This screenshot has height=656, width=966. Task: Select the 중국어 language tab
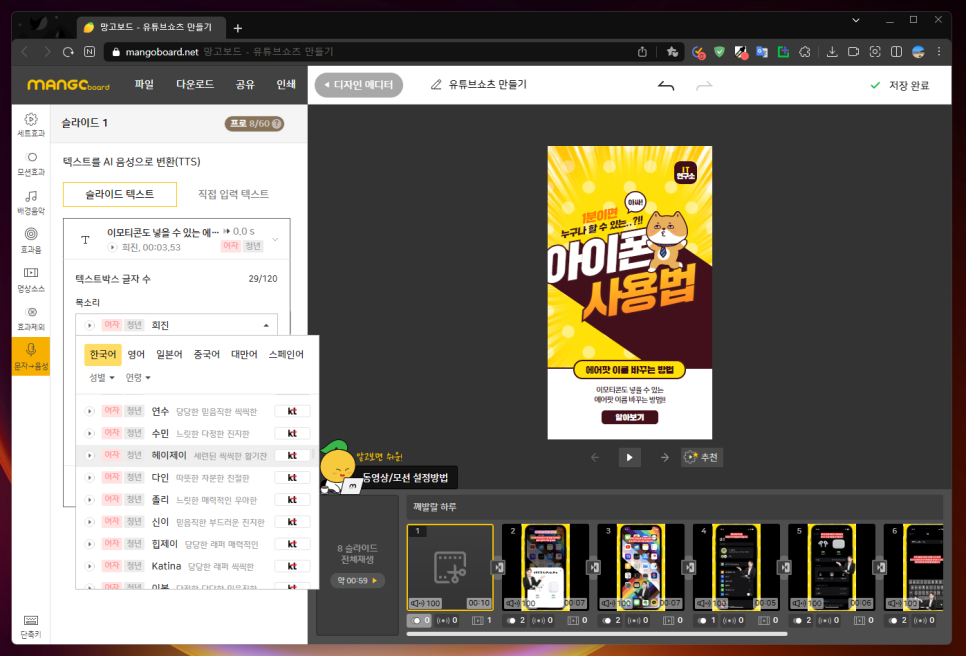tap(206, 354)
